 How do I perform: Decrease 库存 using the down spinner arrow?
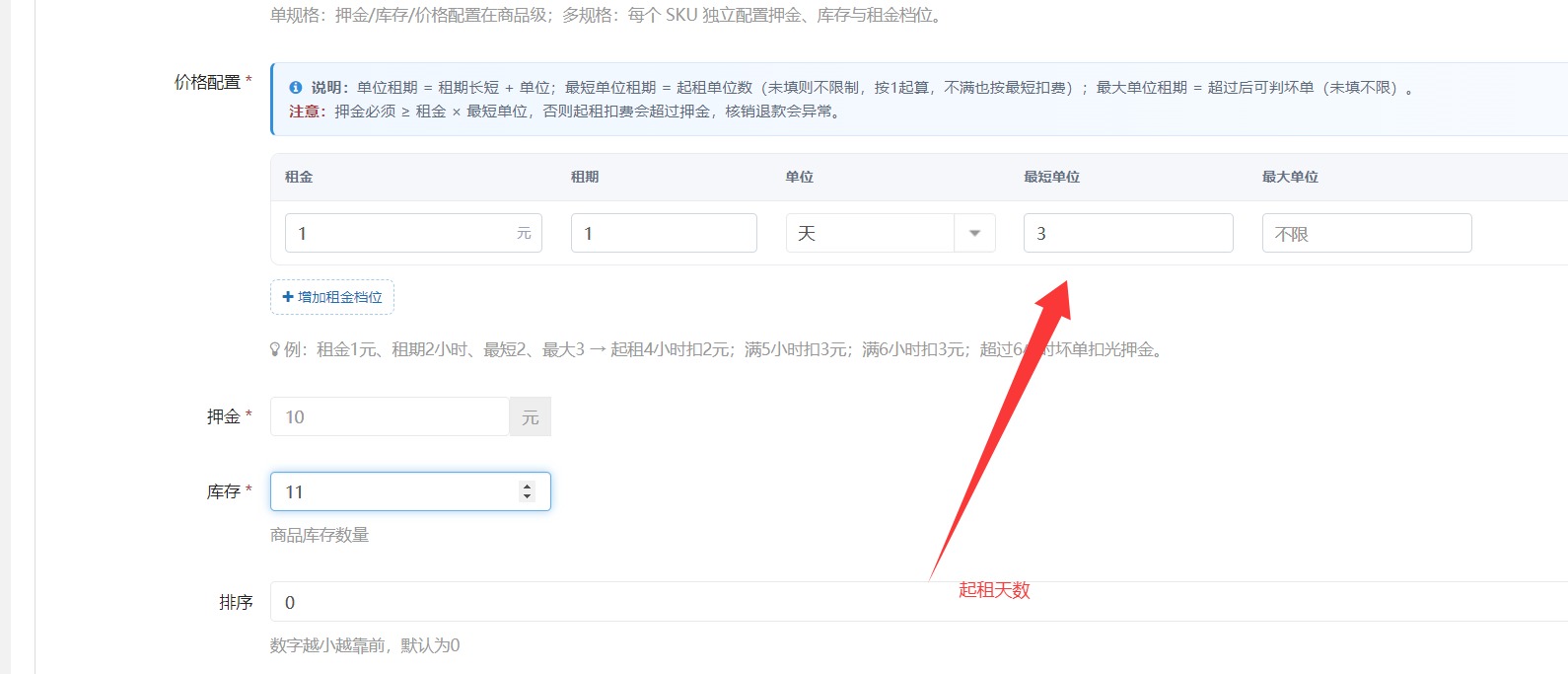(x=528, y=496)
